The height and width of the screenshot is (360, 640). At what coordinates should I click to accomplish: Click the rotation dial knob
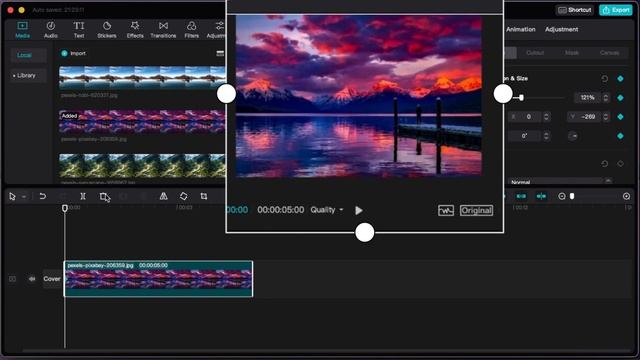click(x=573, y=136)
